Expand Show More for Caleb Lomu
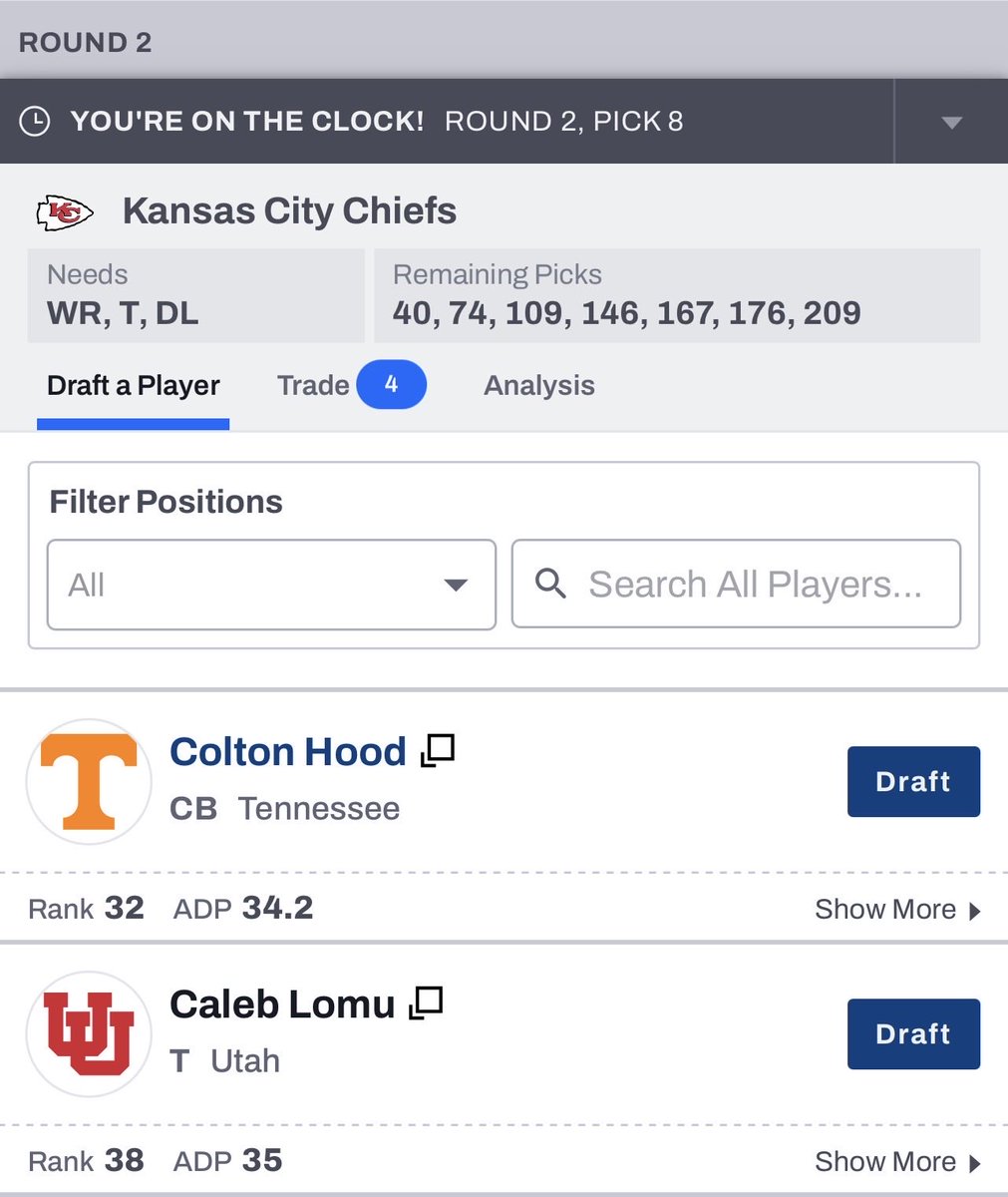The image size is (1008, 1197). 897,1161
